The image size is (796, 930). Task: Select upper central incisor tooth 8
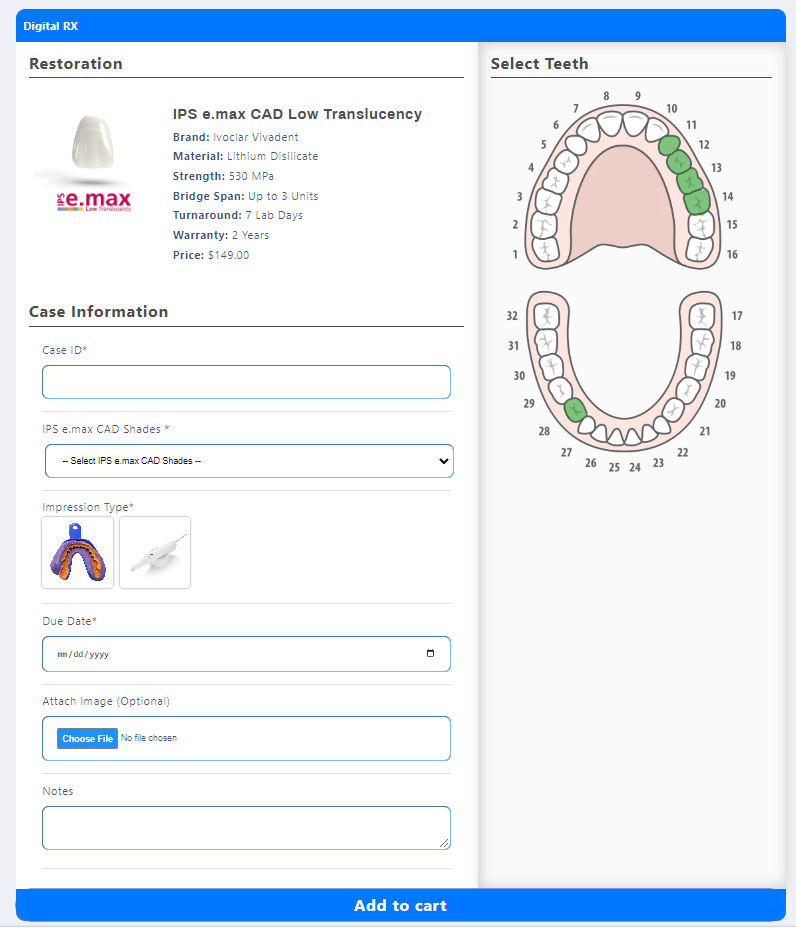pyautogui.click(x=609, y=124)
